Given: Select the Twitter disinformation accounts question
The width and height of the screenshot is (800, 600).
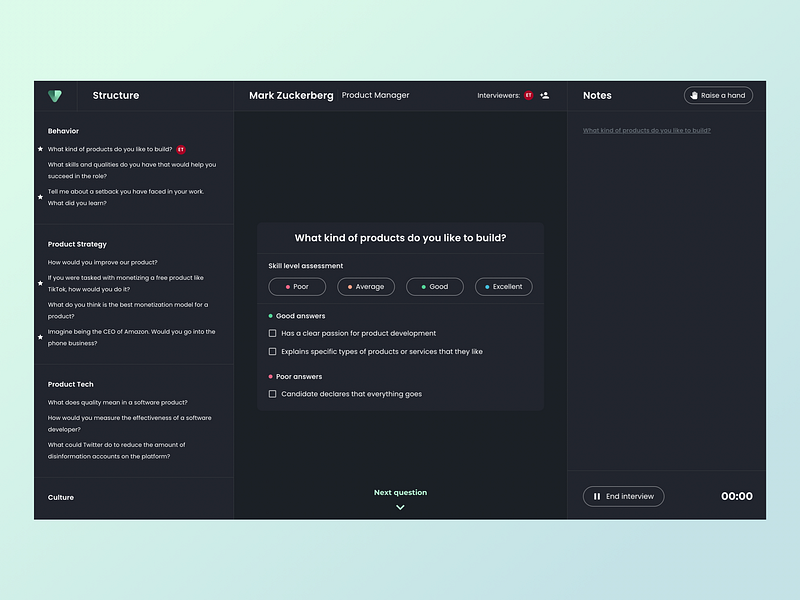Looking at the screenshot, I should tap(117, 451).
